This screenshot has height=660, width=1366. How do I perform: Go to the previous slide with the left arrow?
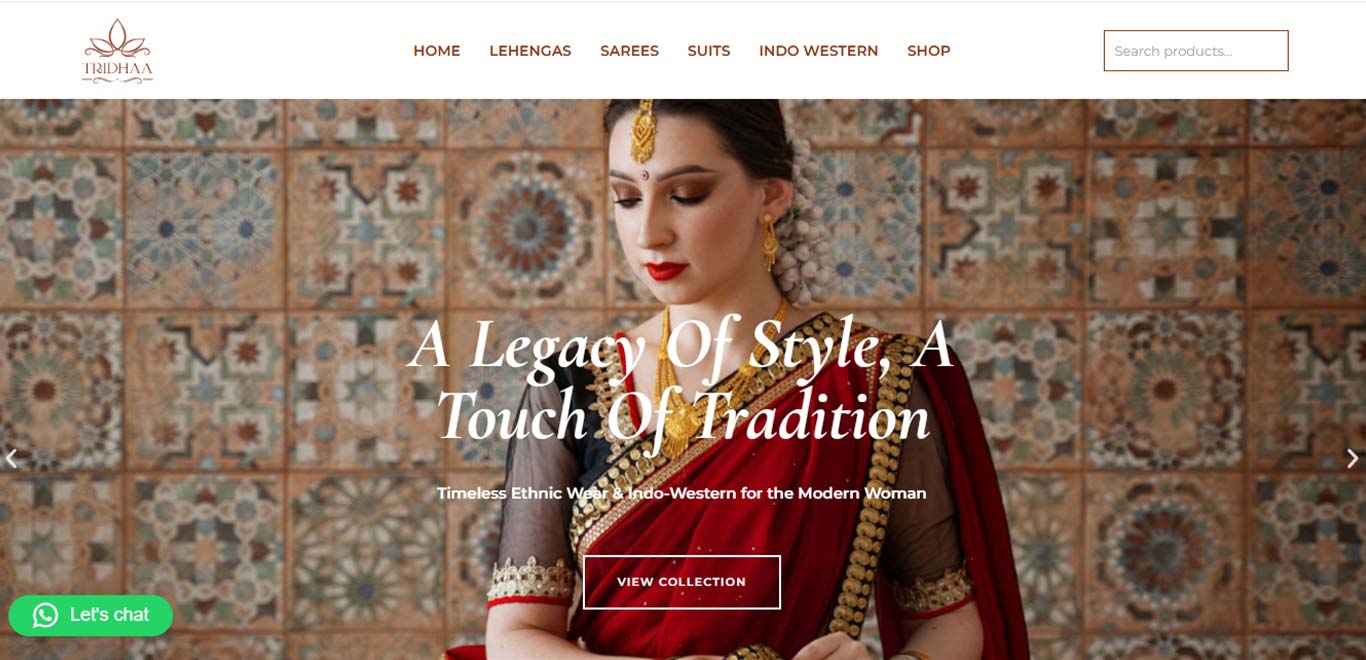click(x=12, y=459)
